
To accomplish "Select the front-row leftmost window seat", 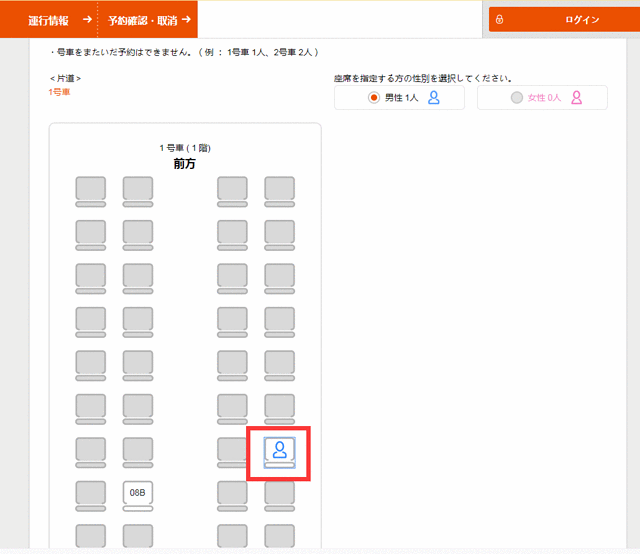I will (x=91, y=189).
